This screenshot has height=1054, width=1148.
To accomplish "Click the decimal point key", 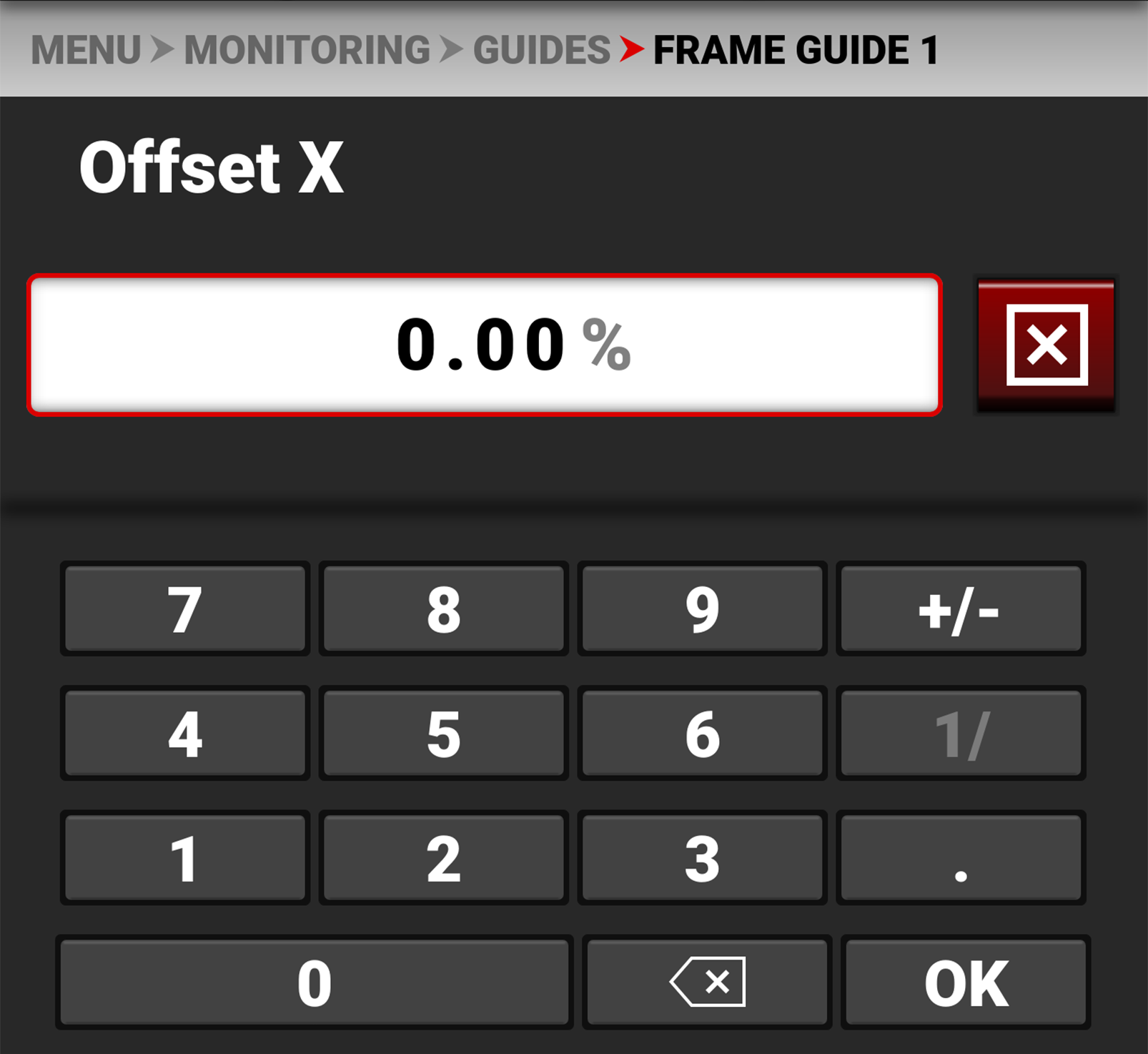I will 961,857.
